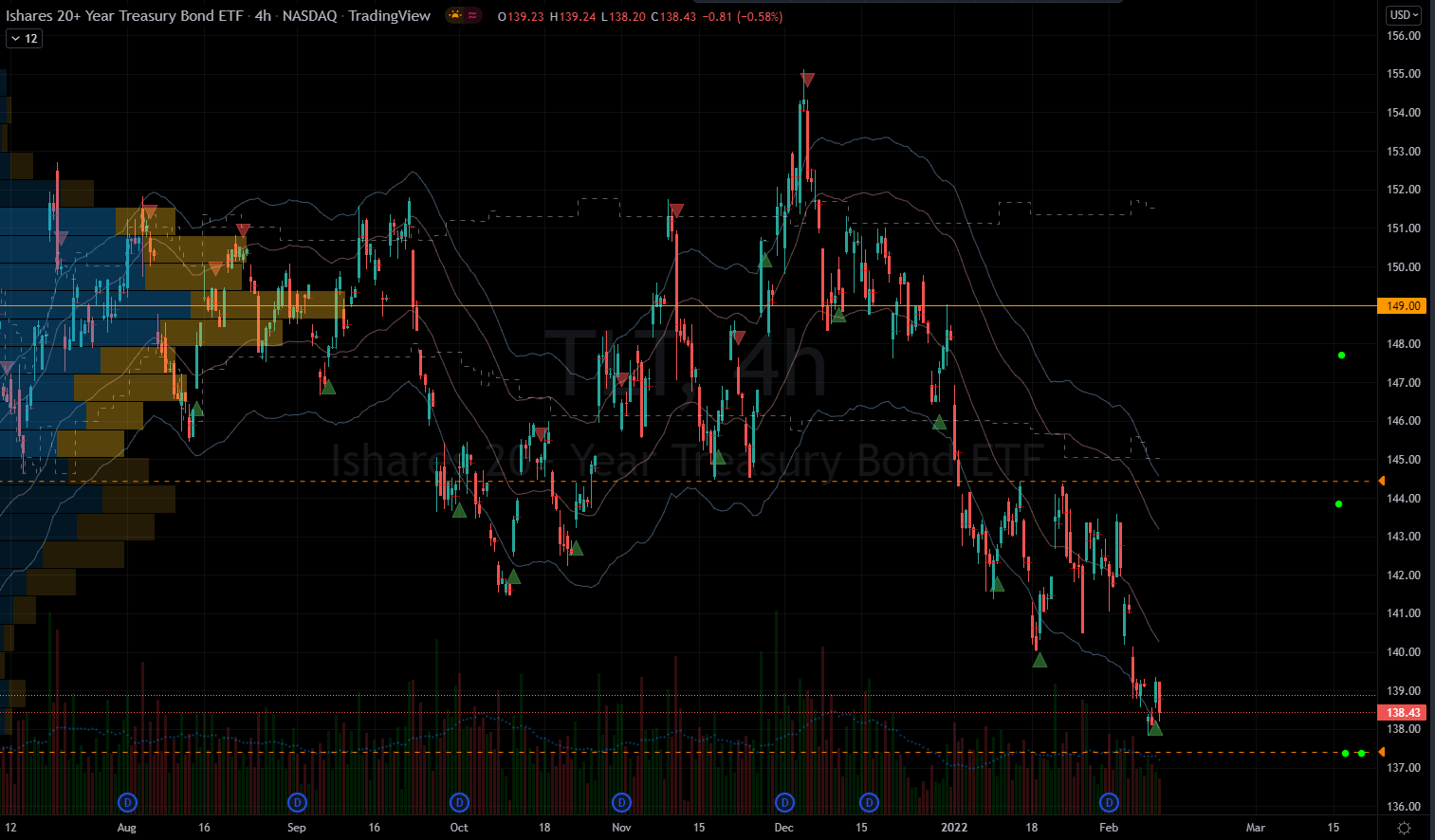Image resolution: width=1435 pixels, height=840 pixels.
Task: Open chart settings gear at bottom right
Action: pos(1404,828)
